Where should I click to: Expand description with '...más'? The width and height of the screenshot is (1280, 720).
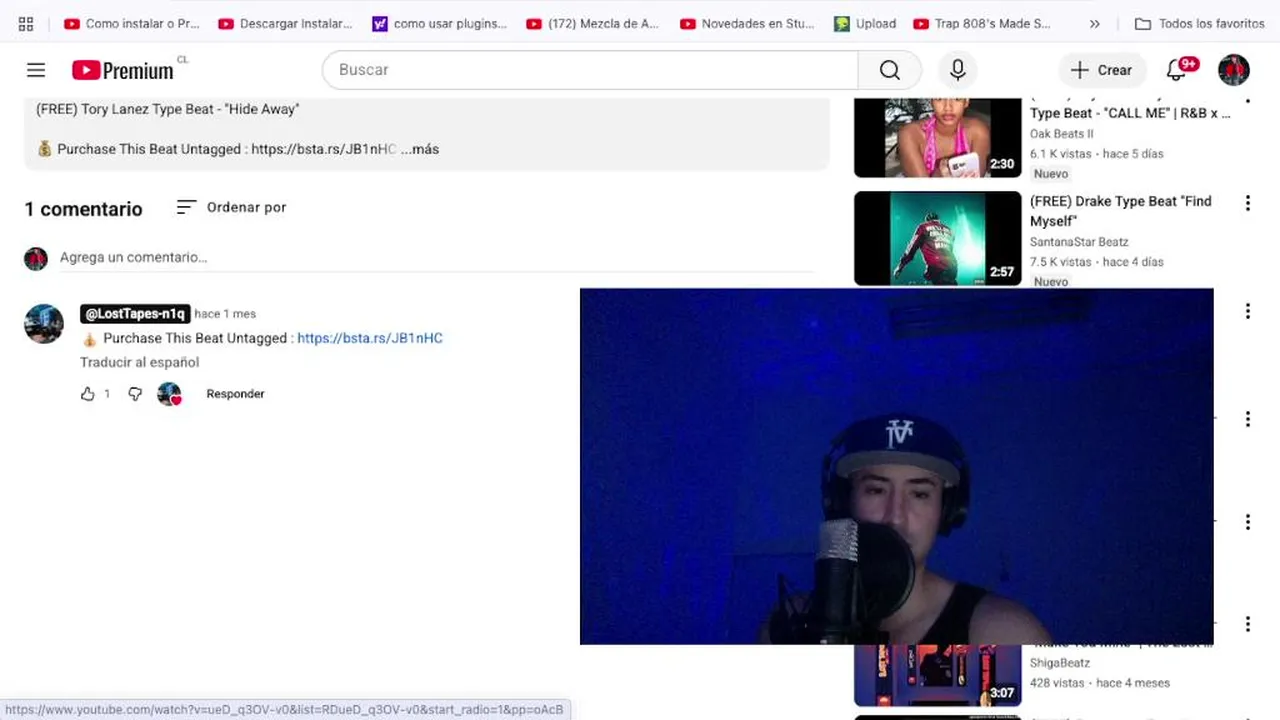click(x=420, y=149)
